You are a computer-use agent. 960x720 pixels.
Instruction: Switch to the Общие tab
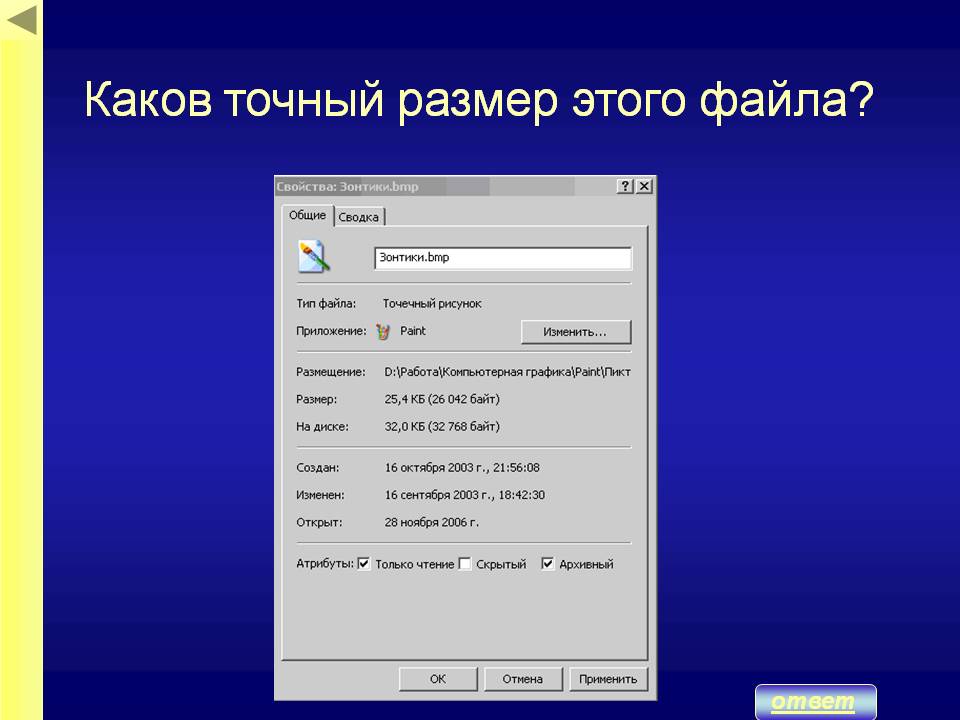tap(307, 216)
